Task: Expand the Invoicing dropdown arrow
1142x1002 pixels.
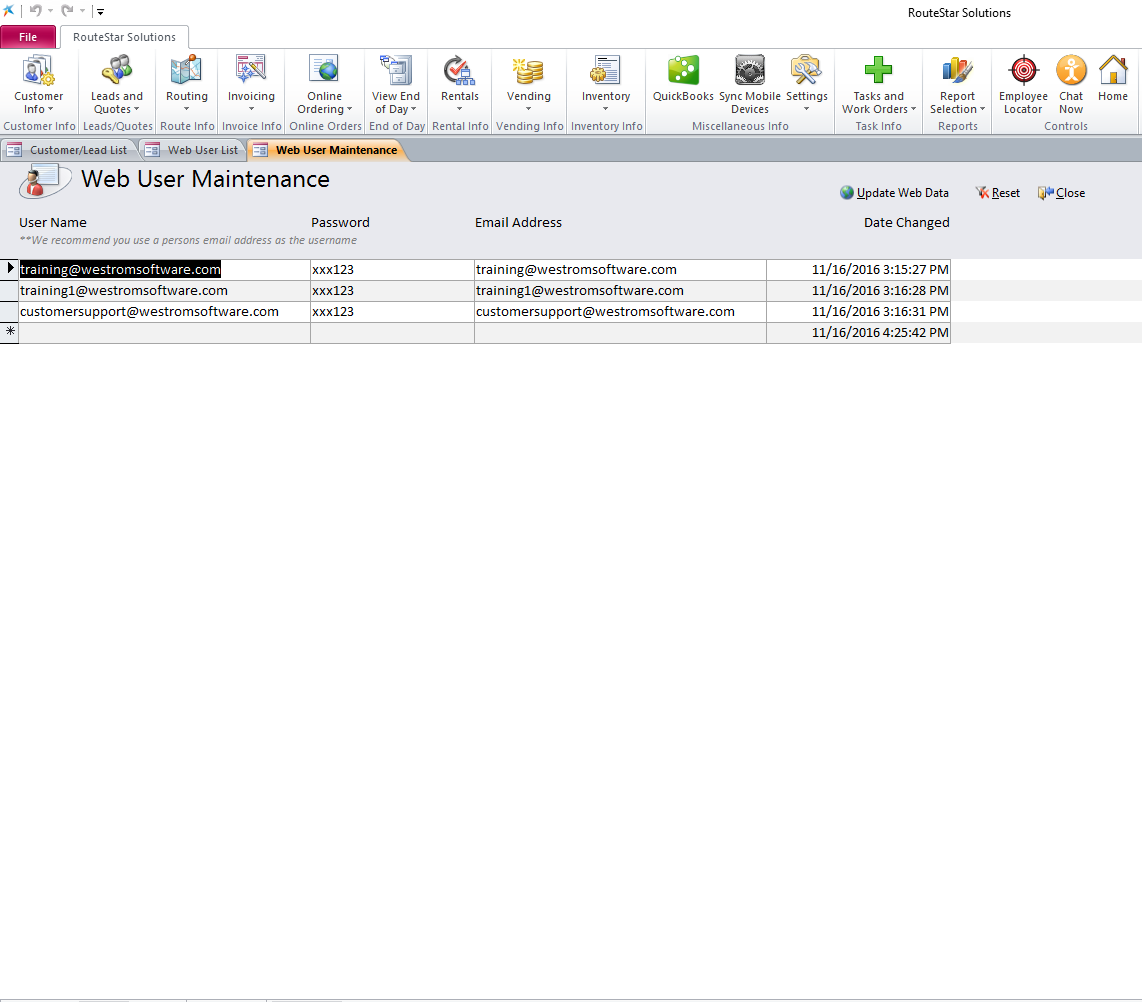Action: coord(251,109)
